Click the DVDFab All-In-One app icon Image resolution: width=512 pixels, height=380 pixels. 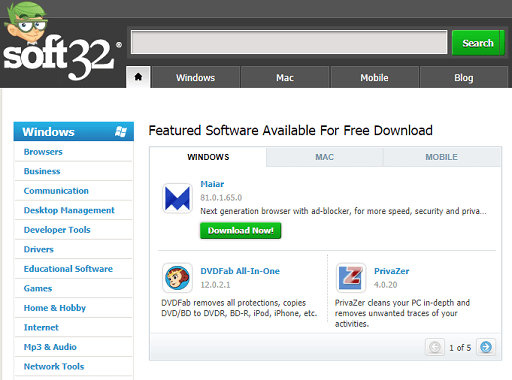177,278
